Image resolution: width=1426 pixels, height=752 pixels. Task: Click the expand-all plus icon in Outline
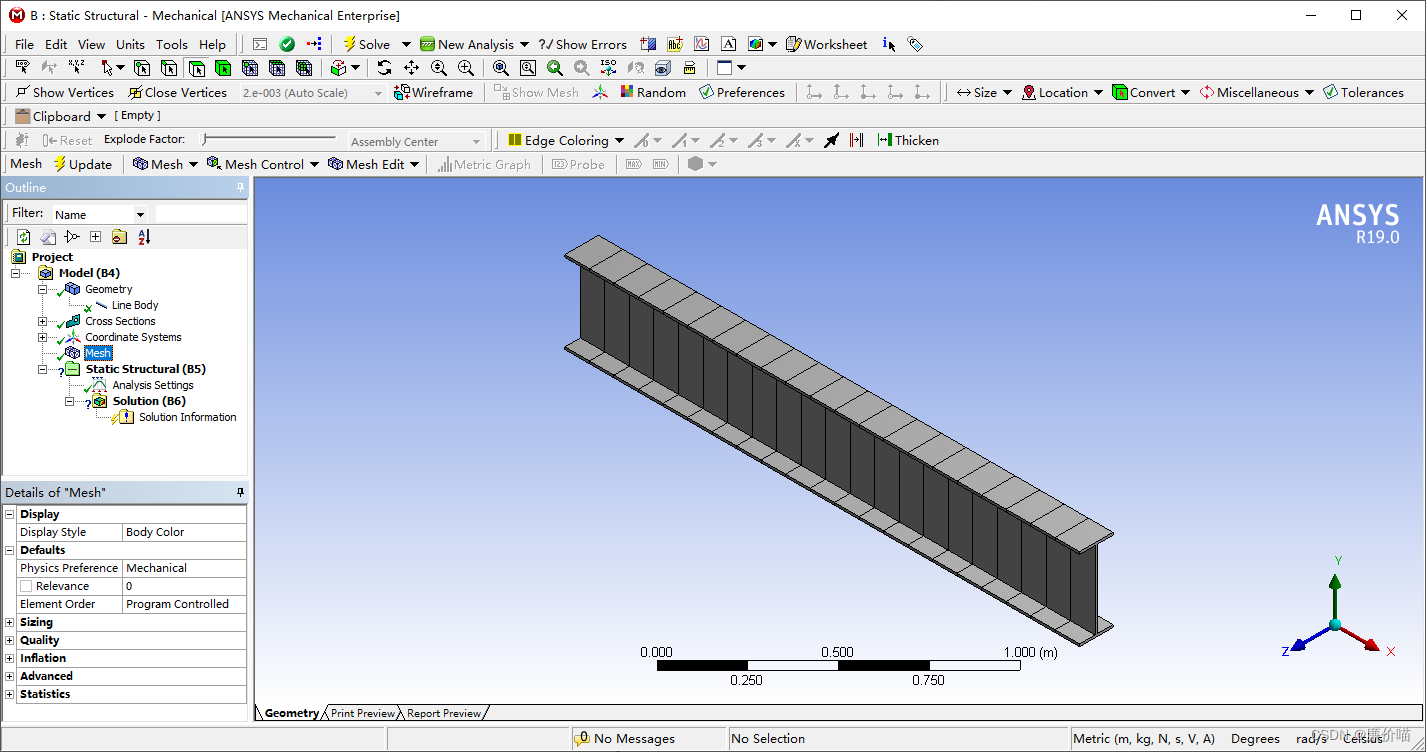coord(95,237)
